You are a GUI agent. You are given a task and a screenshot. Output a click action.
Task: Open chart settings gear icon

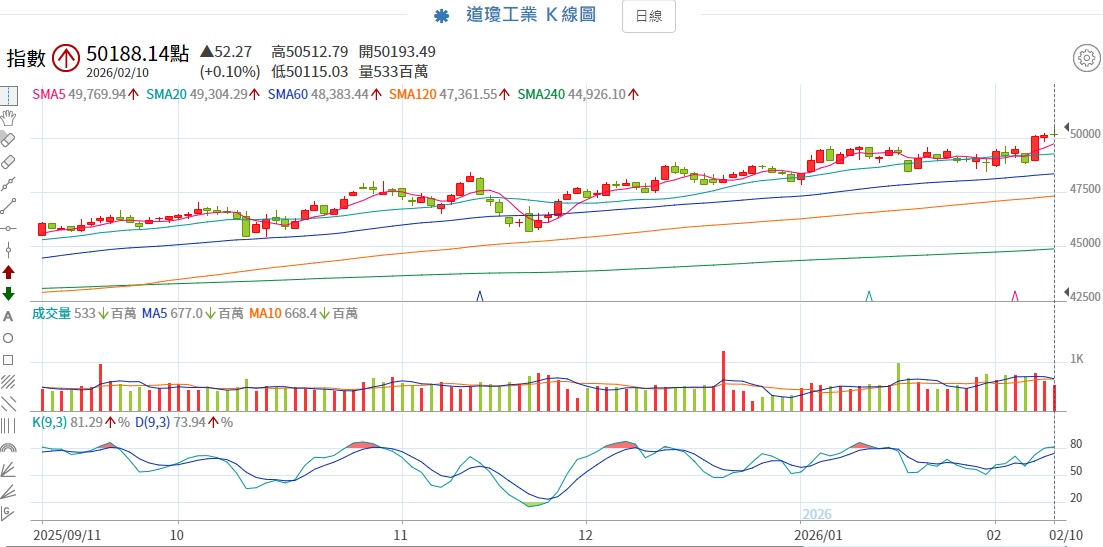click(1086, 58)
